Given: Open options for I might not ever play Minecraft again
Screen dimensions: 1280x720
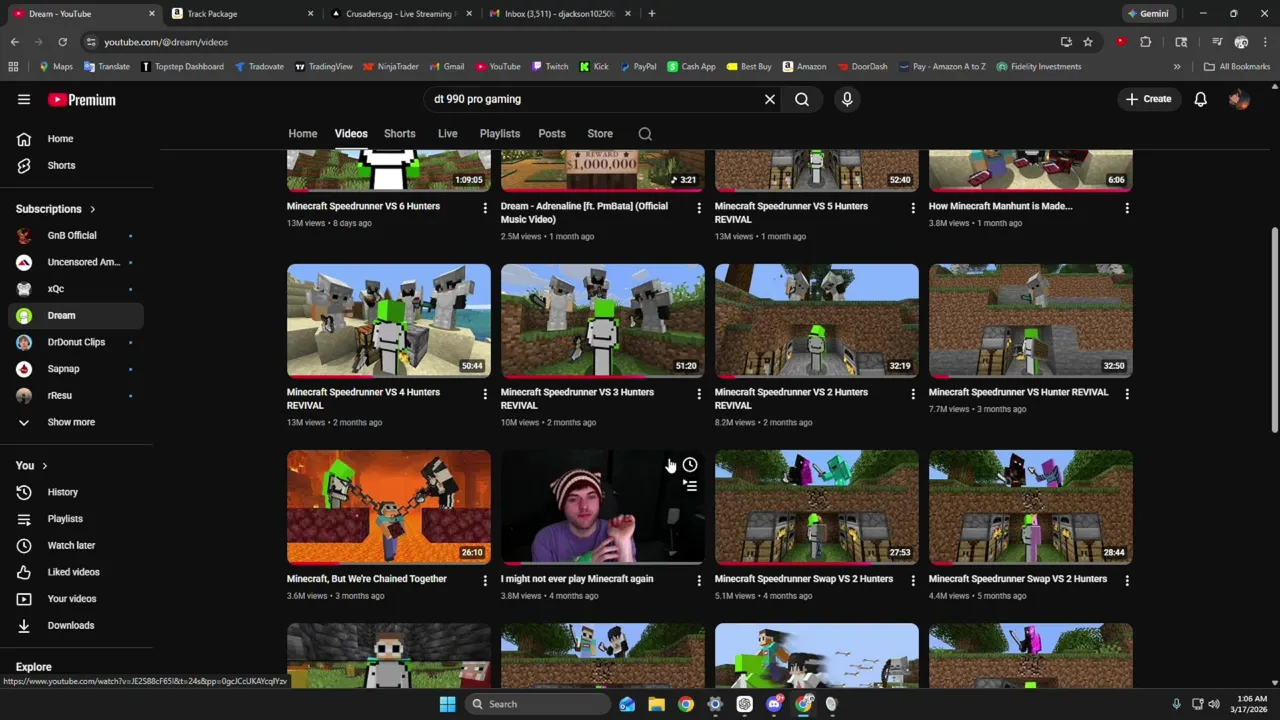Looking at the screenshot, I should (x=699, y=580).
